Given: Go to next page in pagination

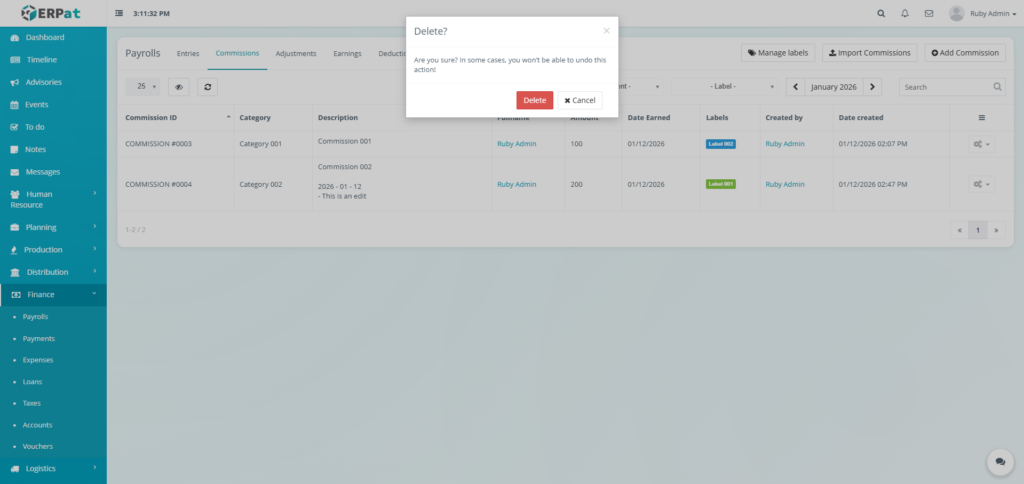Looking at the screenshot, I should tap(997, 230).
